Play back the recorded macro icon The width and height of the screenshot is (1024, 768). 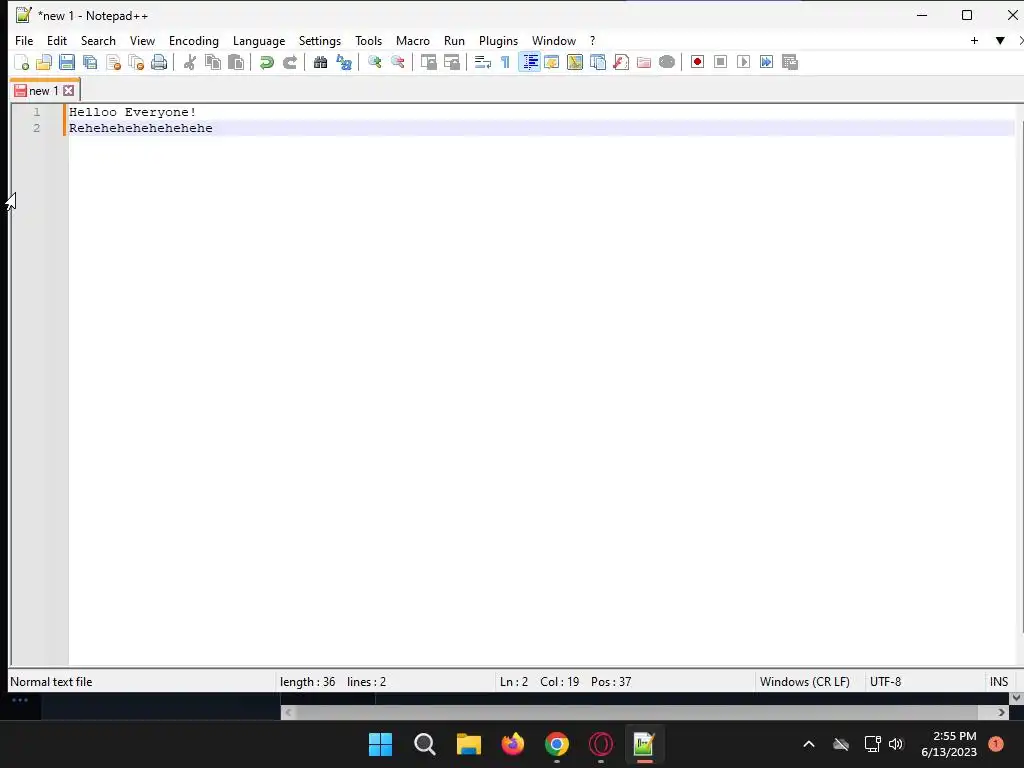tap(743, 62)
